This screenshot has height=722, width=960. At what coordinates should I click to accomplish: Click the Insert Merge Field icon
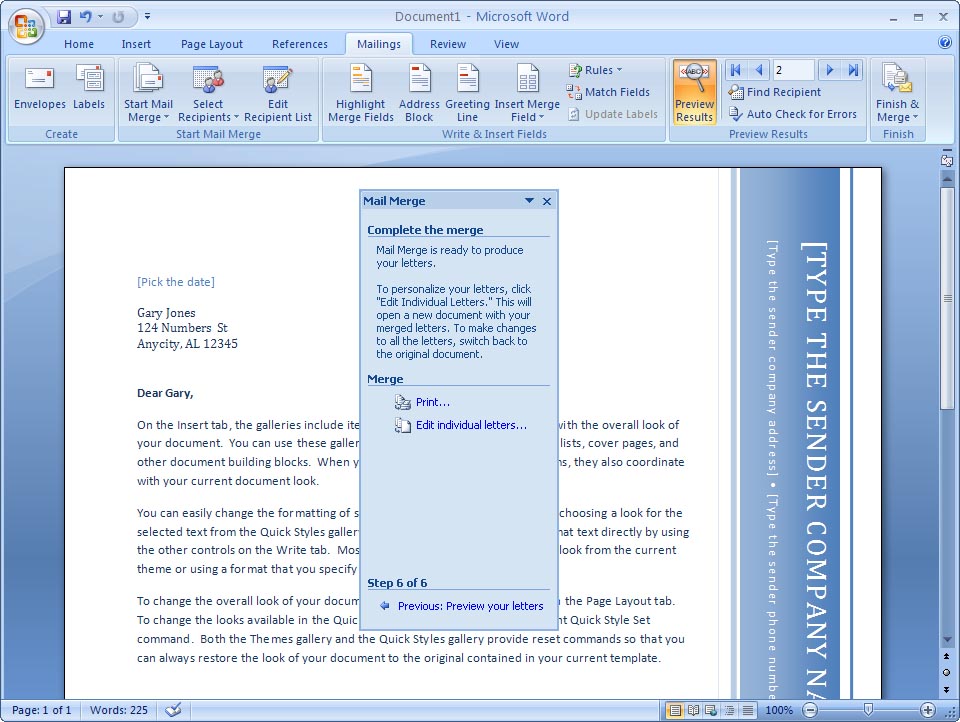[x=527, y=80]
